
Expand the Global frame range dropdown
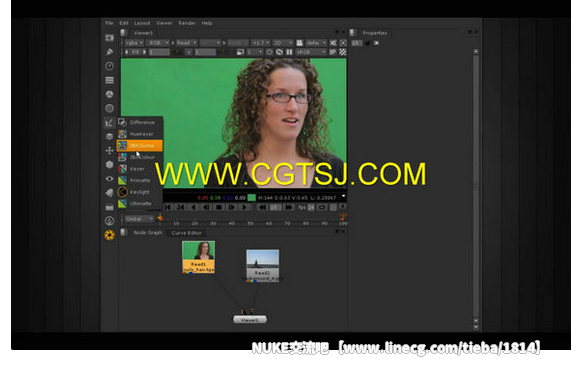[139, 219]
